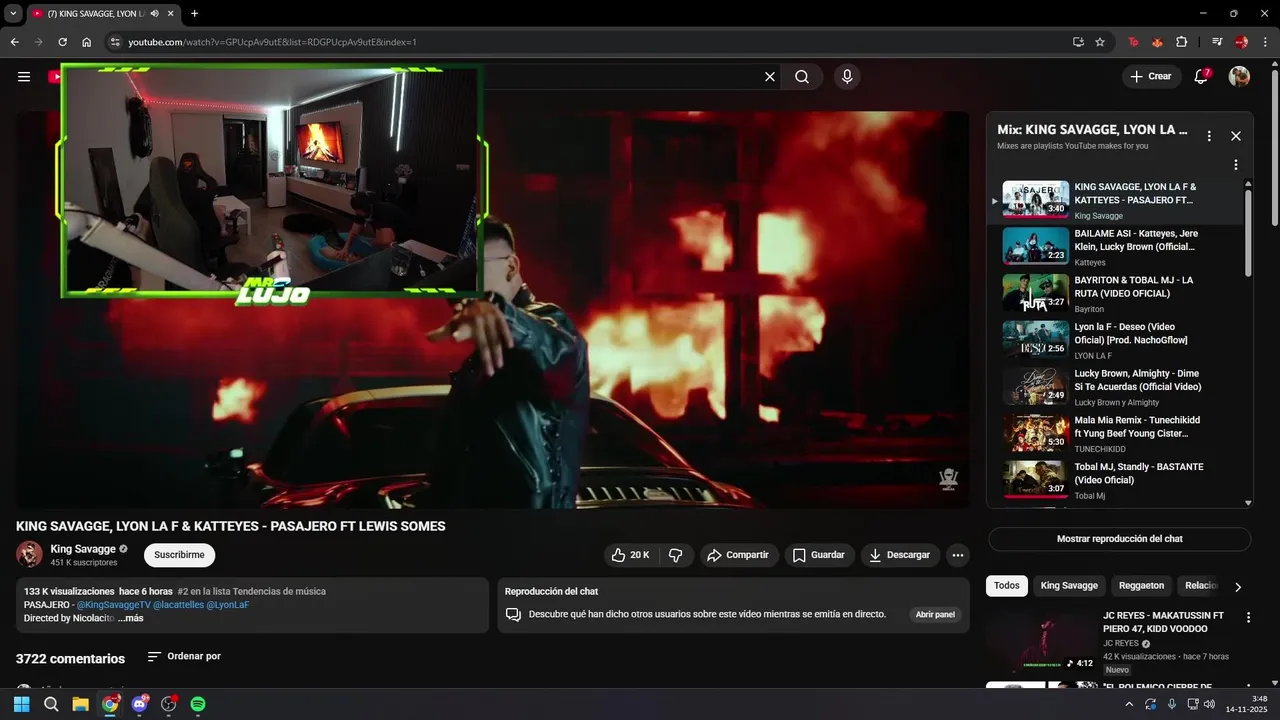Go to Chrome home page
Screen dimensions: 1280x720
pos(87,42)
